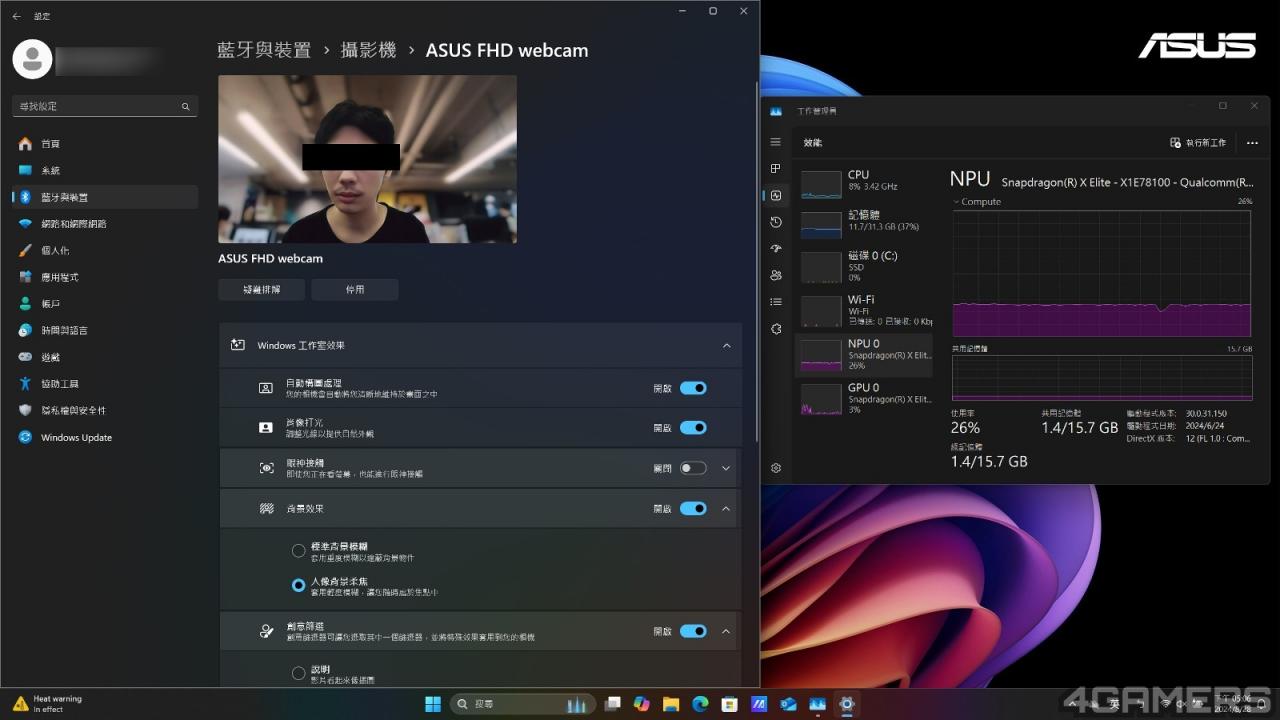Image resolution: width=1280 pixels, height=720 pixels.
Task: Open Windows Update in Settings sidebar
Action: (105, 437)
